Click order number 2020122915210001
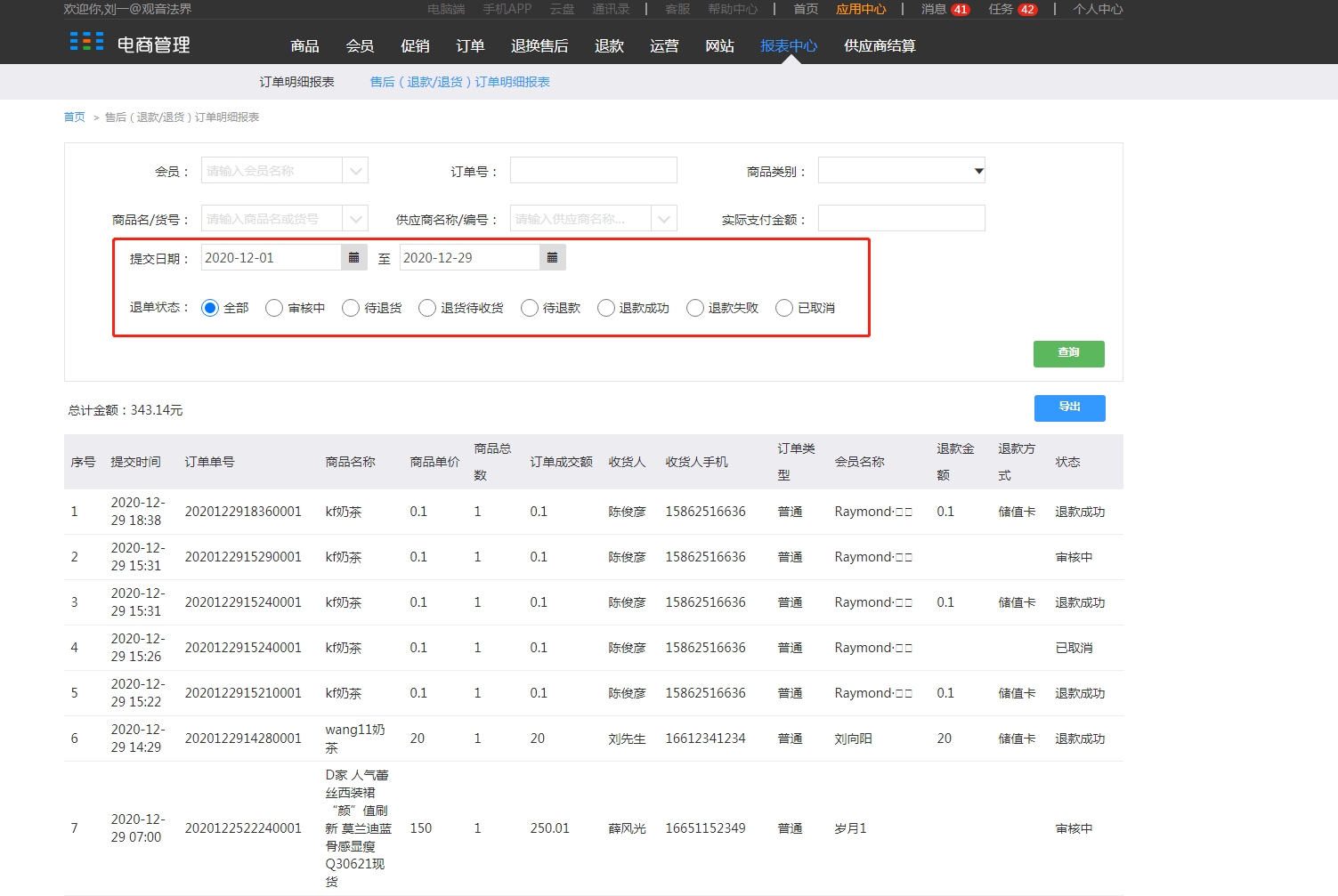 pos(243,693)
